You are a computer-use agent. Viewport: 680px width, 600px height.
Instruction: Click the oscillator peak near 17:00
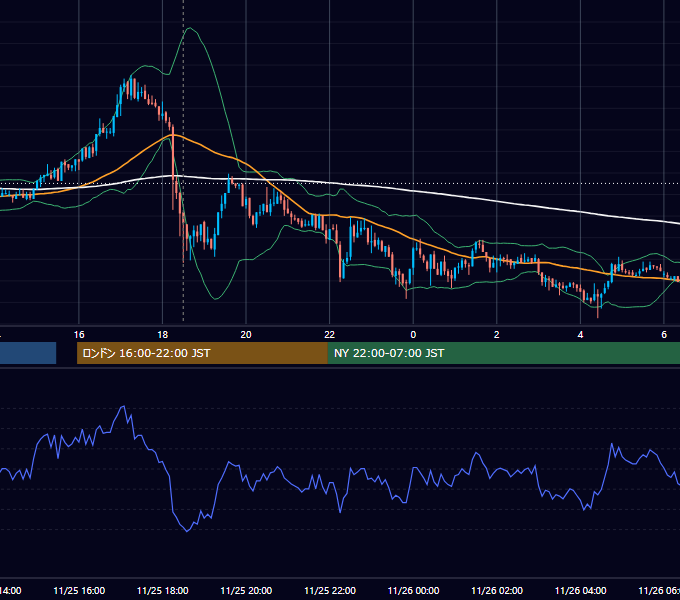click(124, 407)
